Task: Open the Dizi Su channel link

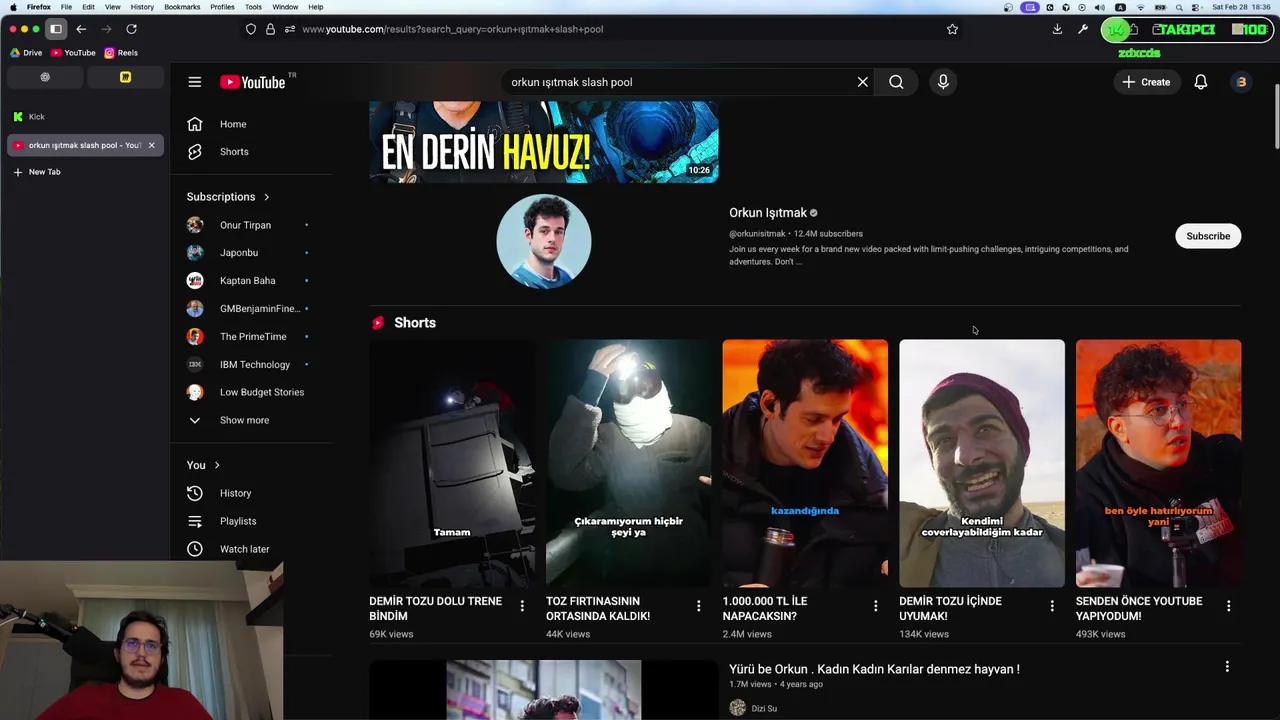Action: point(764,708)
